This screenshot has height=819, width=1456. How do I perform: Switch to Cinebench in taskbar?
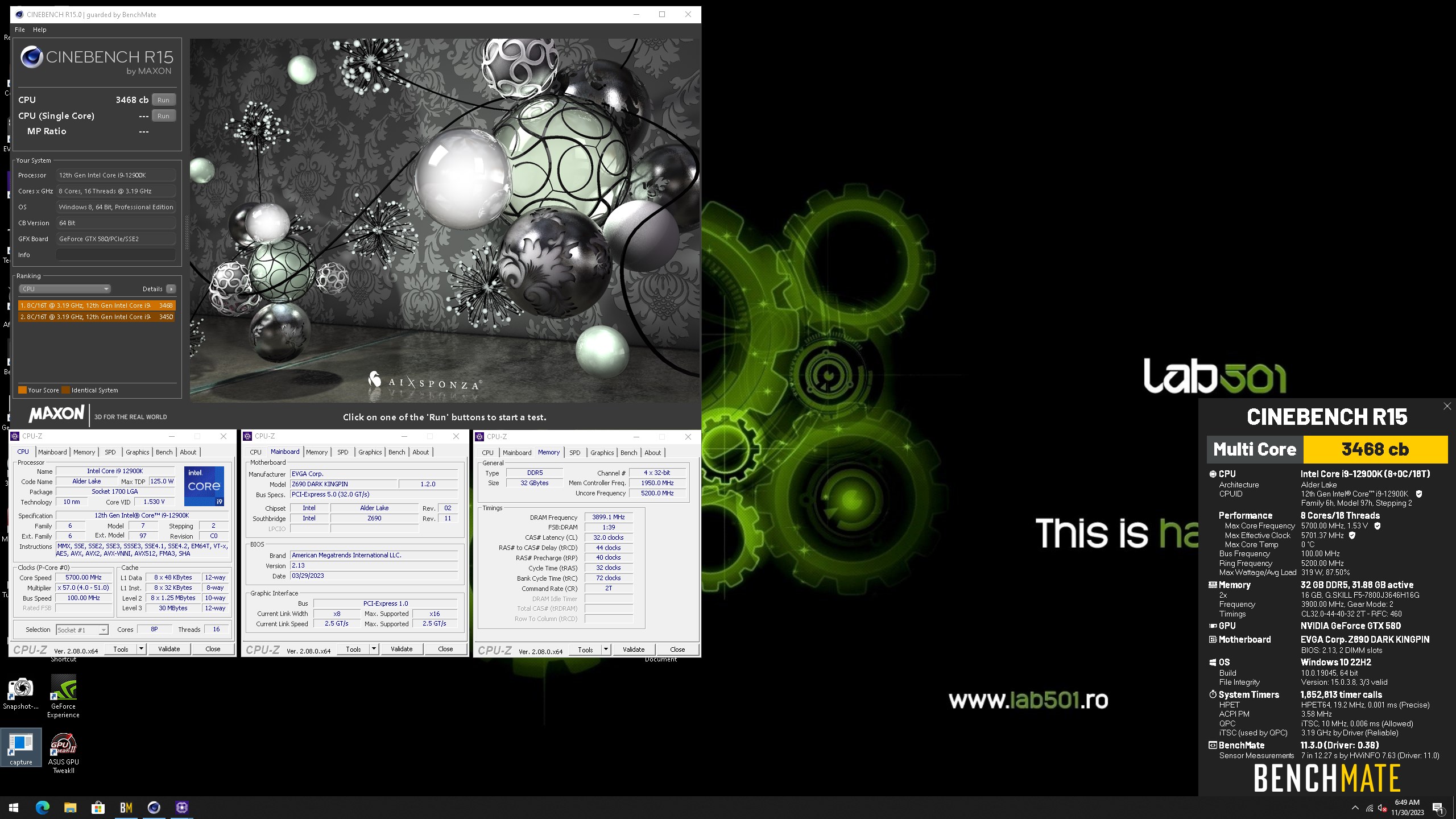(154, 807)
